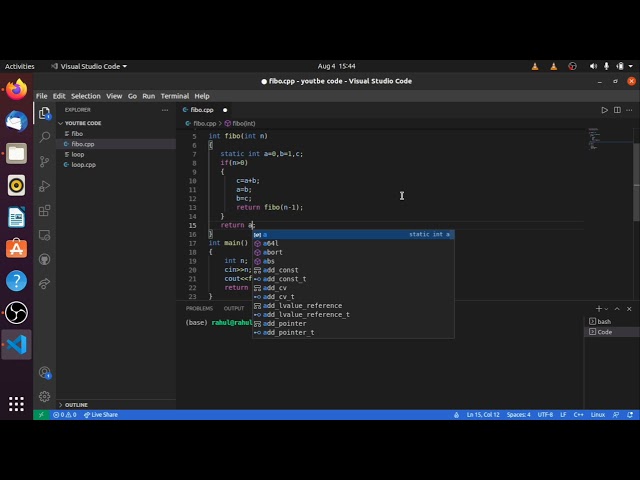Image resolution: width=640 pixels, height=480 pixels.
Task: Open the Run and Debug view
Action: tap(44, 186)
